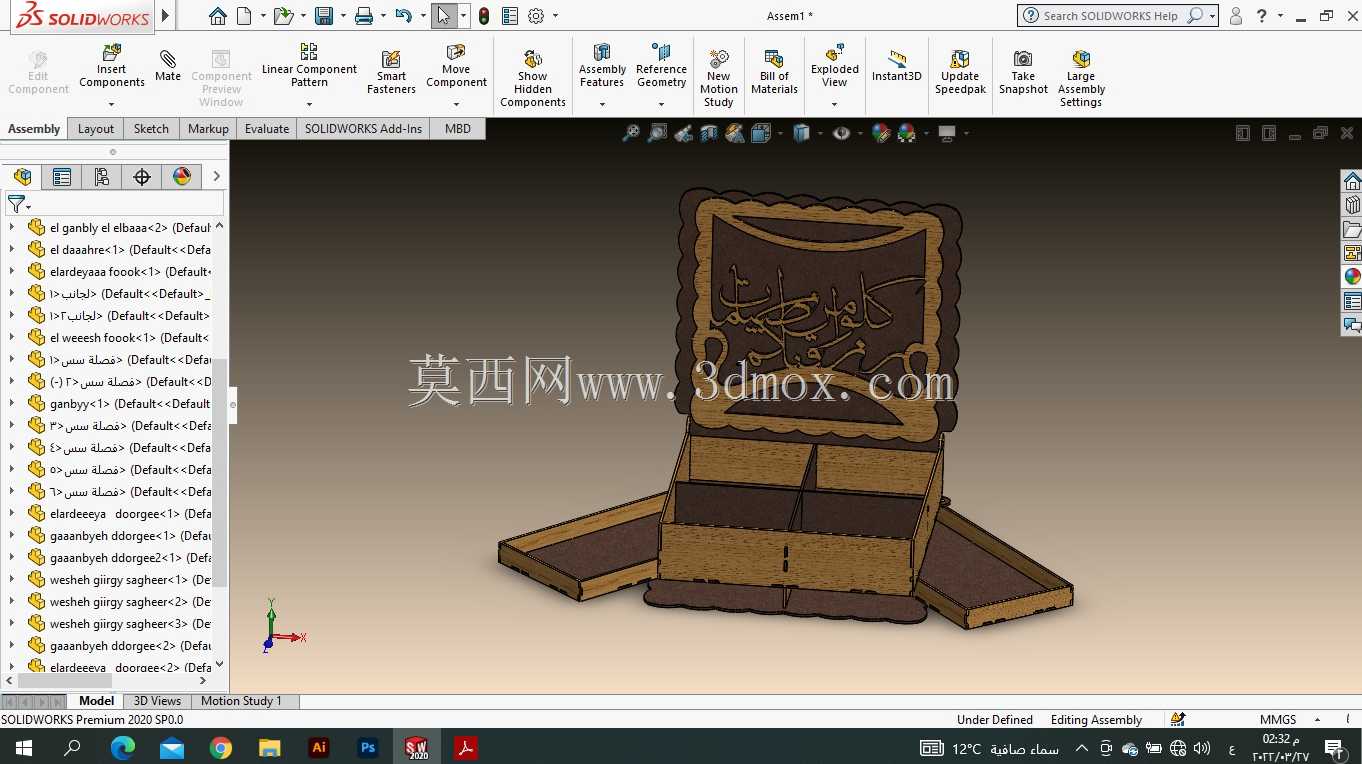1362x764 pixels.
Task: Switch to the MBD tab
Action: (458, 128)
